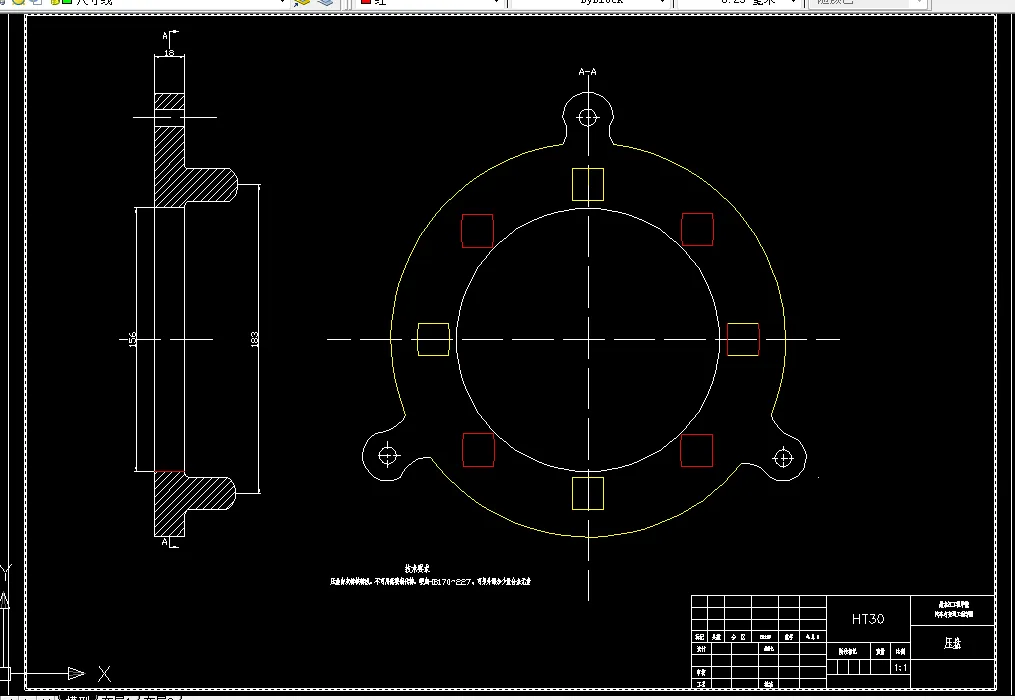This screenshot has height=700, width=1015.
Task: Pick the top lug bolt hole circle
Action: [587, 118]
